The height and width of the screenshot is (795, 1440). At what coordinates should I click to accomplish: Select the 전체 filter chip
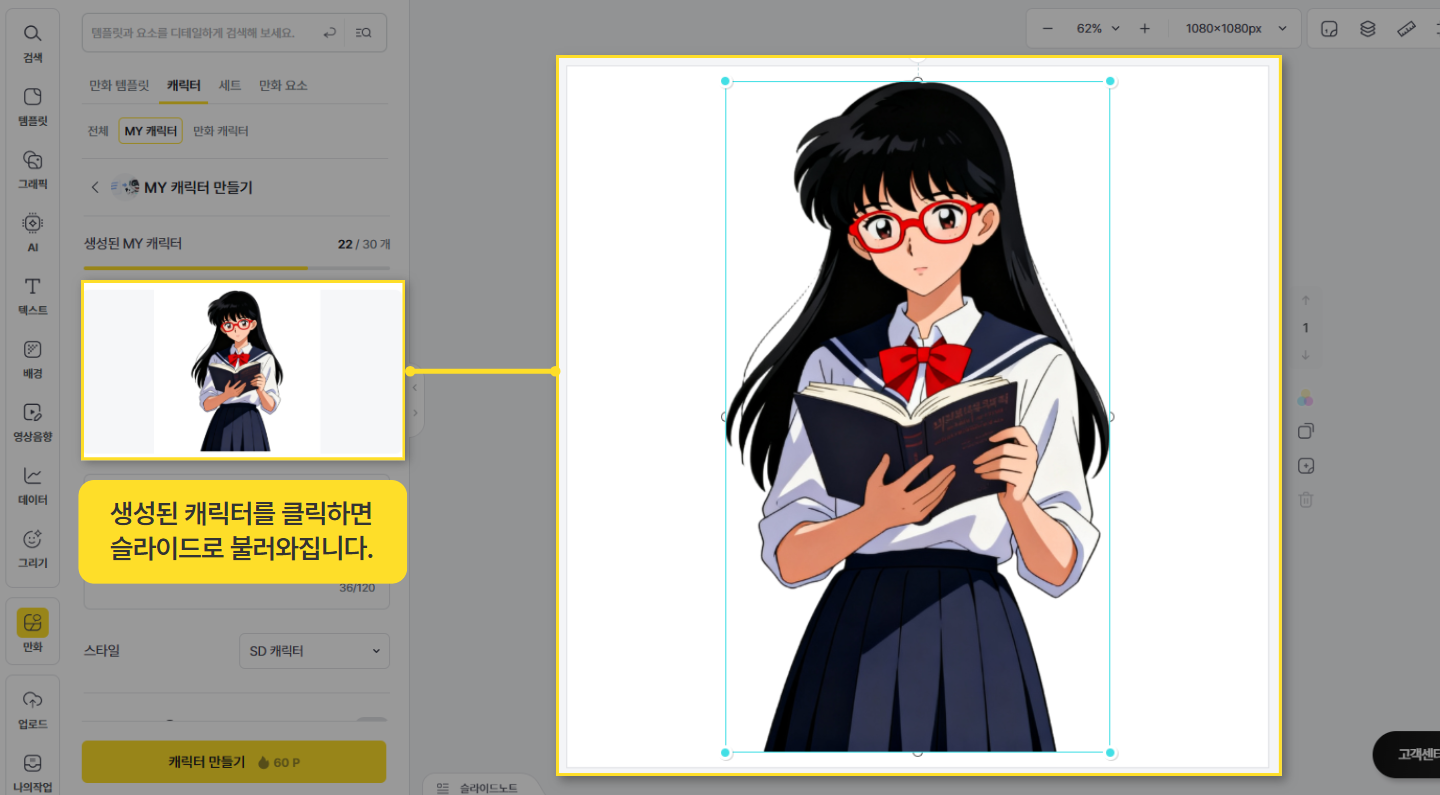[x=98, y=131]
